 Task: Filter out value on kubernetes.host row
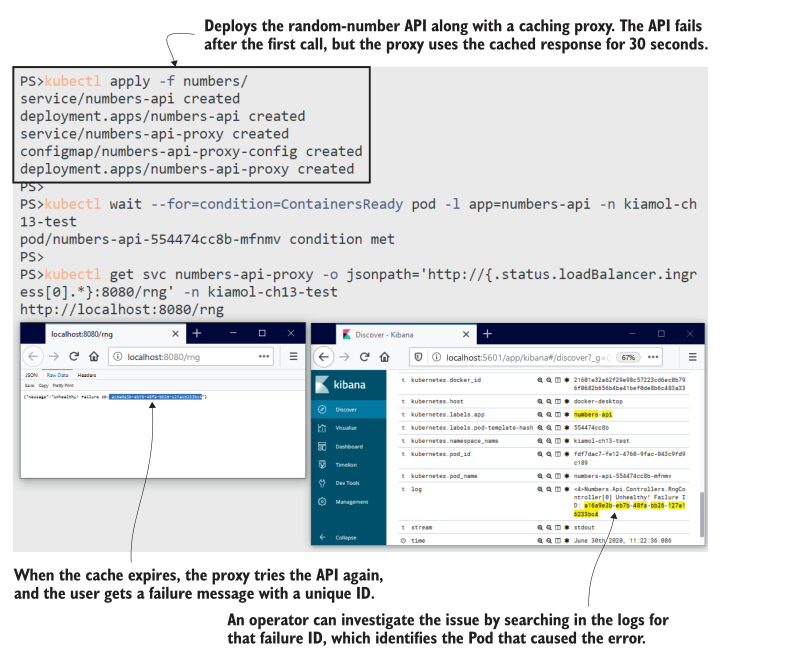(549, 399)
